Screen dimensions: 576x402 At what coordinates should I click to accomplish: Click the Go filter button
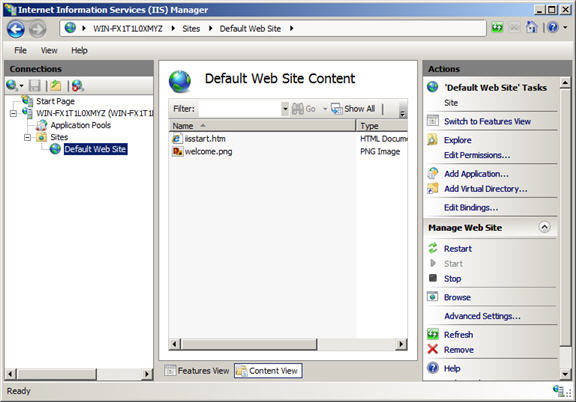coord(304,109)
